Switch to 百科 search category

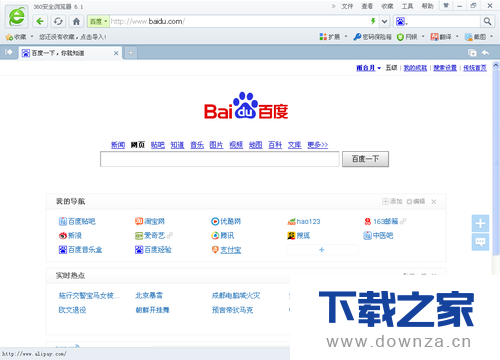click(x=275, y=145)
